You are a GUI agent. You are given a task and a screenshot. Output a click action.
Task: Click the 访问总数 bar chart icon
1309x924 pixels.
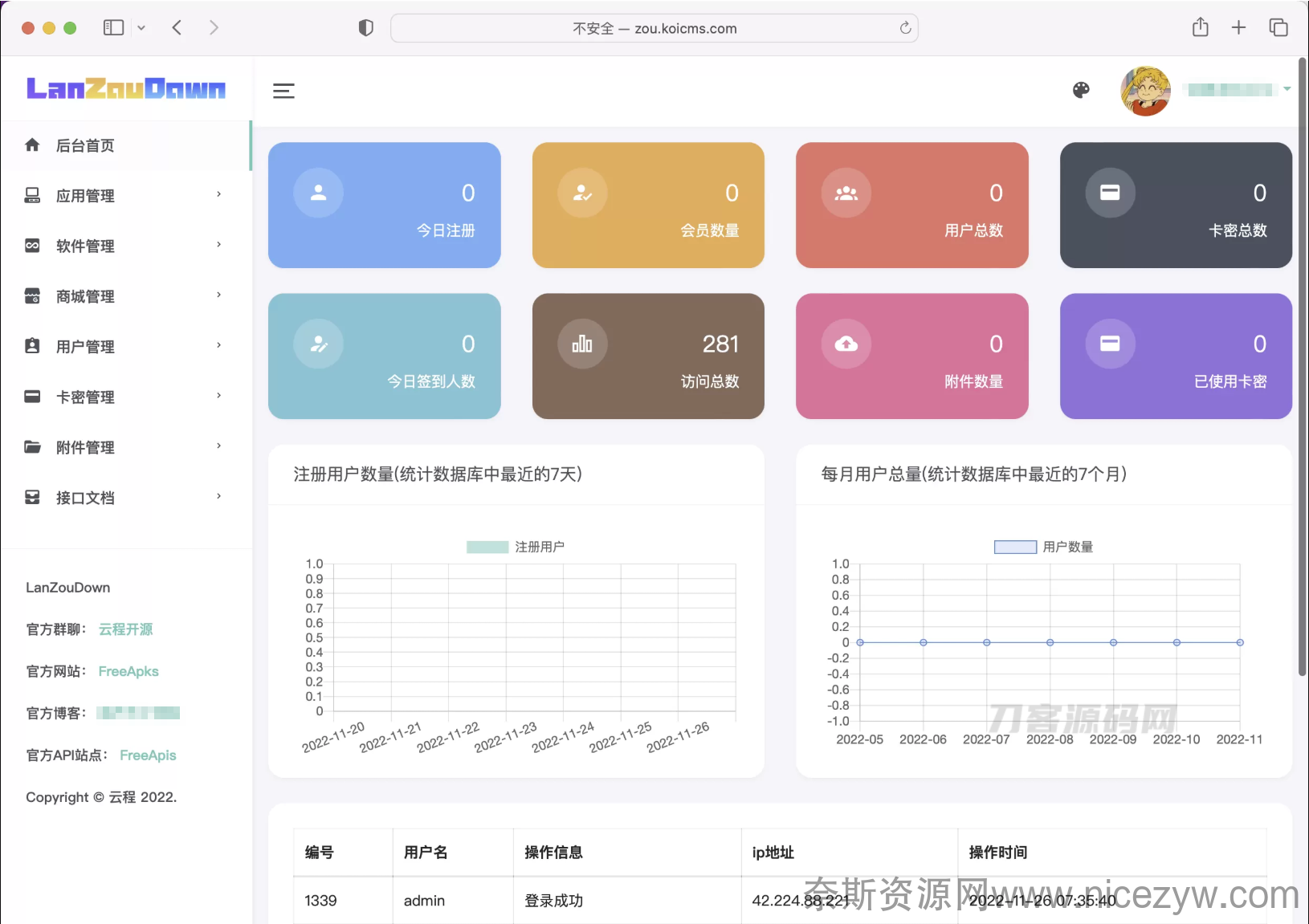point(582,344)
